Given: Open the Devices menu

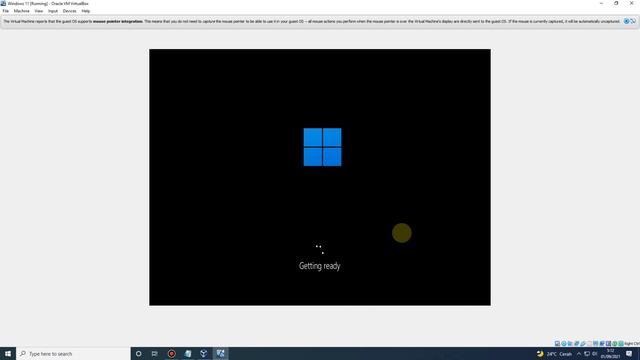Looking at the screenshot, I should [x=69, y=11].
